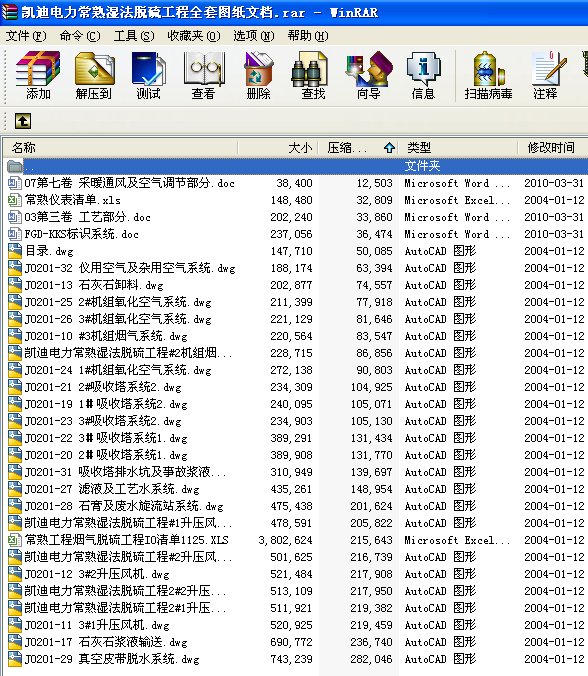Click packed size value 236,740
The image size is (588, 676).
[371, 642]
